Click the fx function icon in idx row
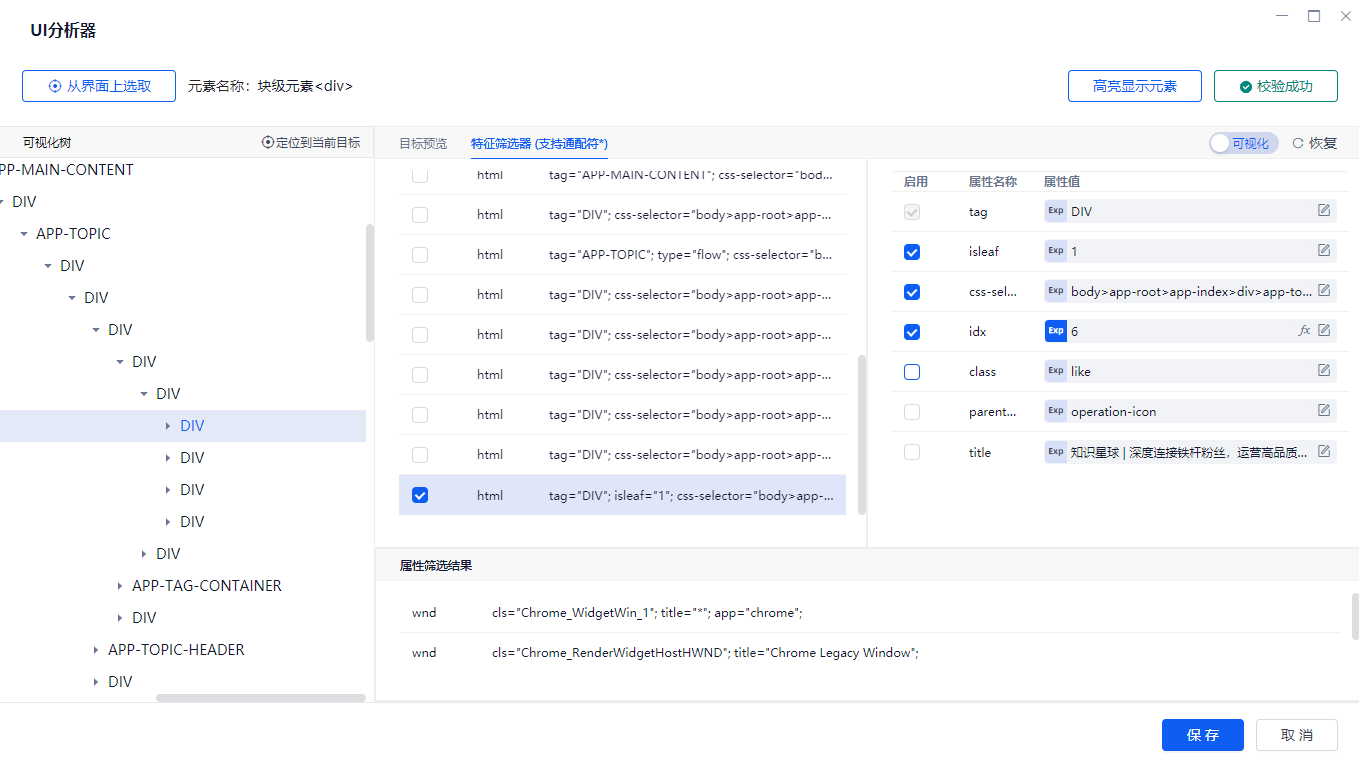This screenshot has height=764, width=1359. pos(1304,330)
